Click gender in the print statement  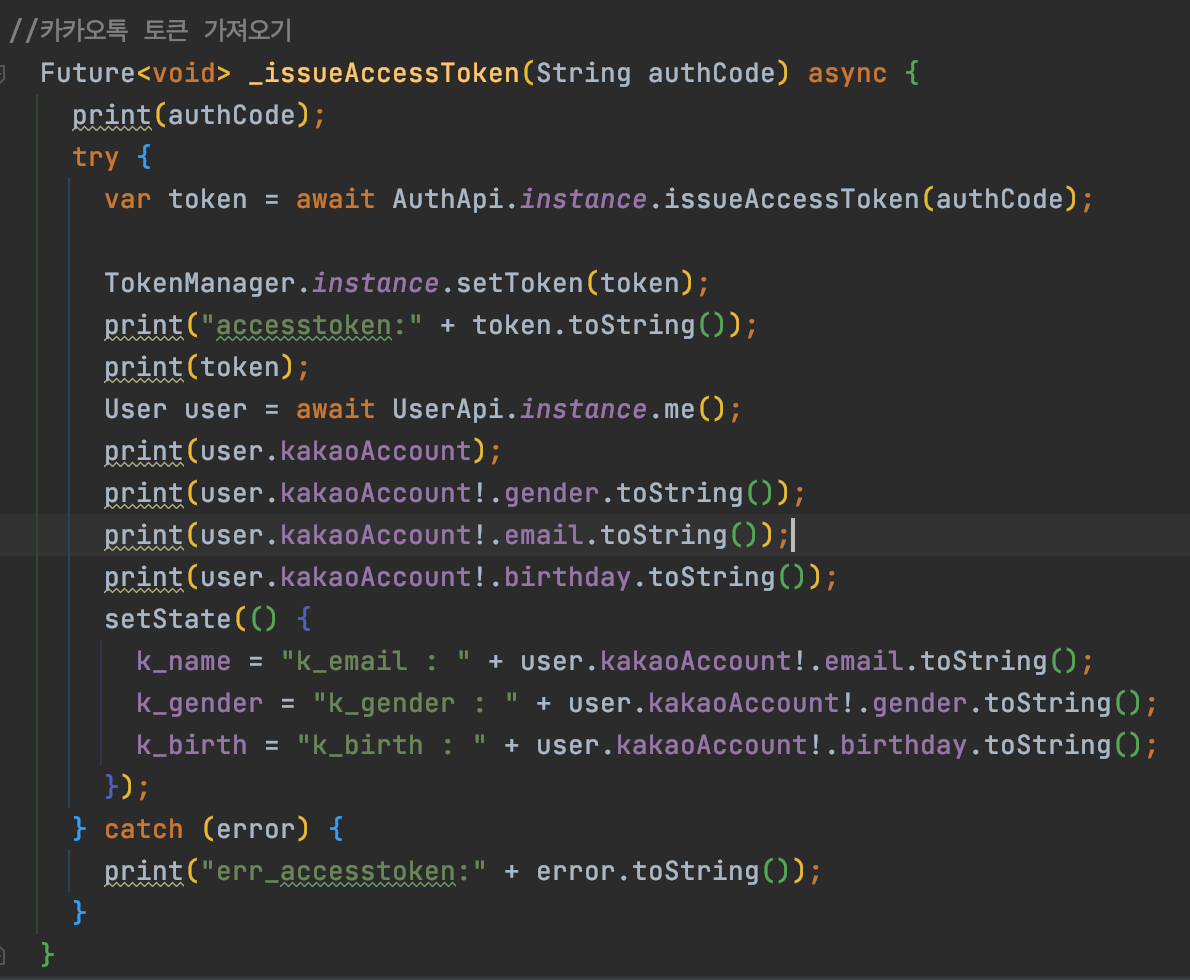click(x=552, y=493)
